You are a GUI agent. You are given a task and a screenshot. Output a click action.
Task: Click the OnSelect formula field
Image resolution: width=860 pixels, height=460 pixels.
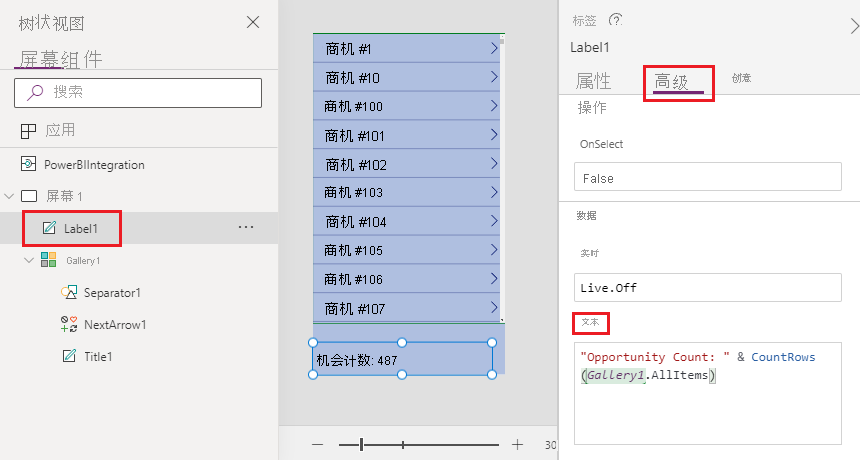click(x=708, y=177)
